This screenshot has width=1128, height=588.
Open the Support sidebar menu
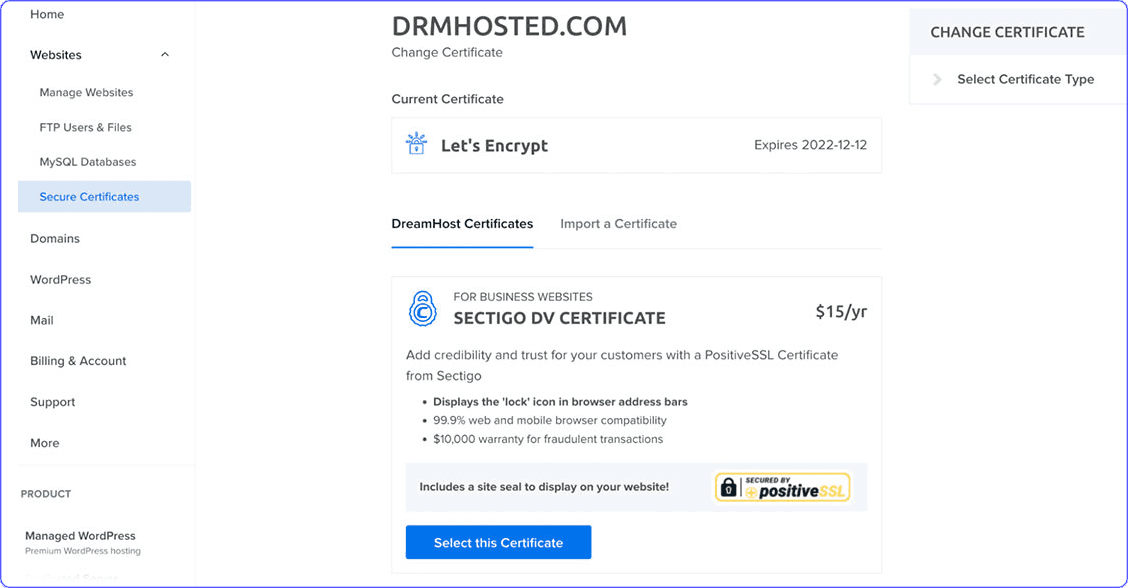pos(53,402)
